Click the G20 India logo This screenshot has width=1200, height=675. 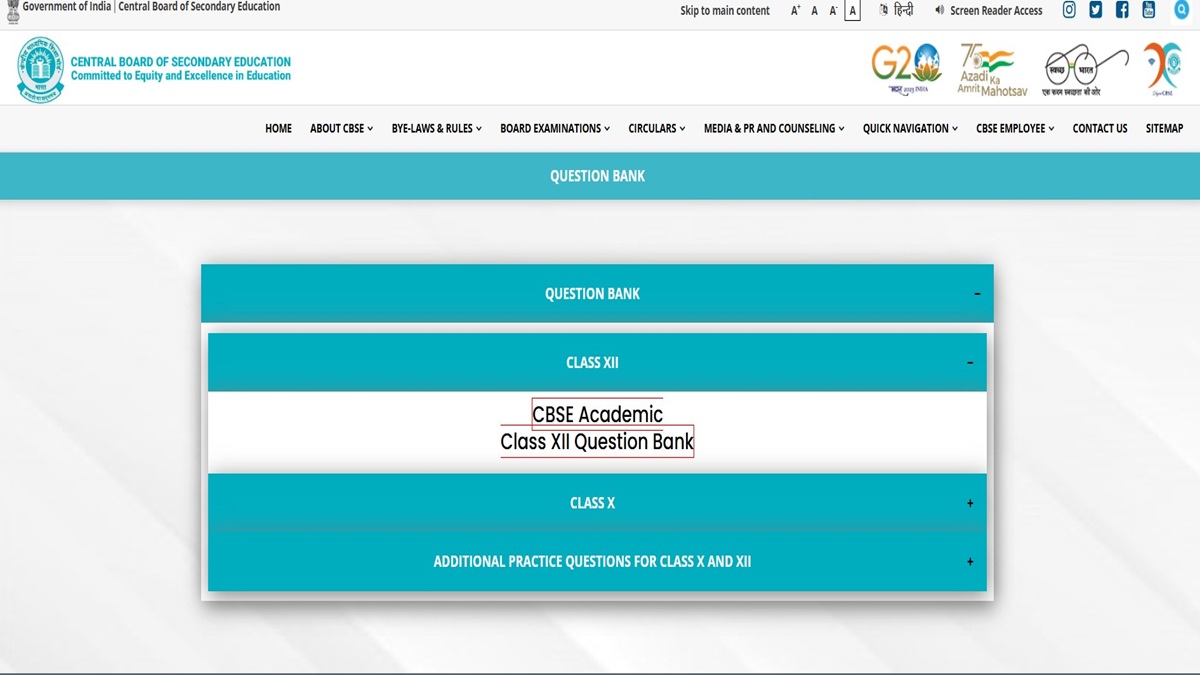click(x=906, y=69)
